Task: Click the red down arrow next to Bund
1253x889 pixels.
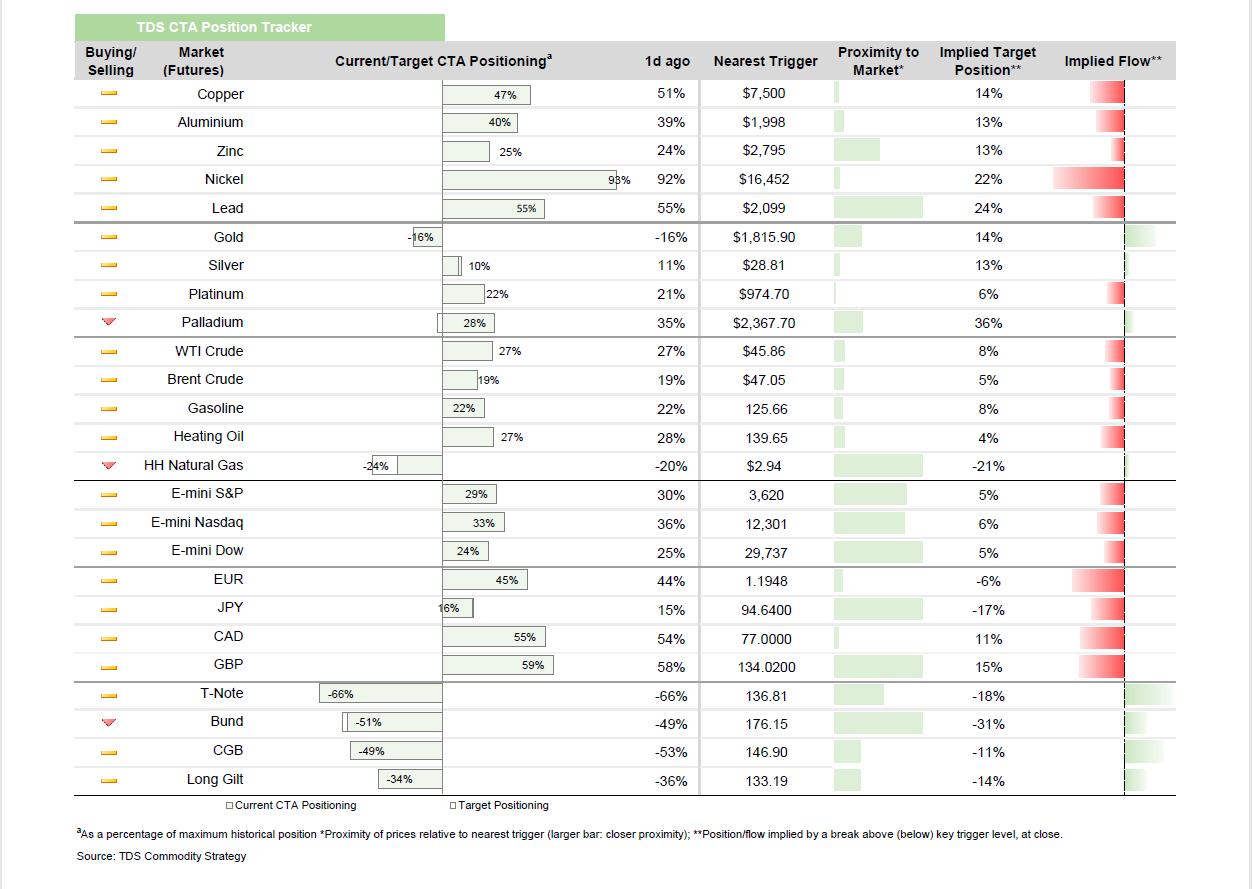Action: point(109,722)
